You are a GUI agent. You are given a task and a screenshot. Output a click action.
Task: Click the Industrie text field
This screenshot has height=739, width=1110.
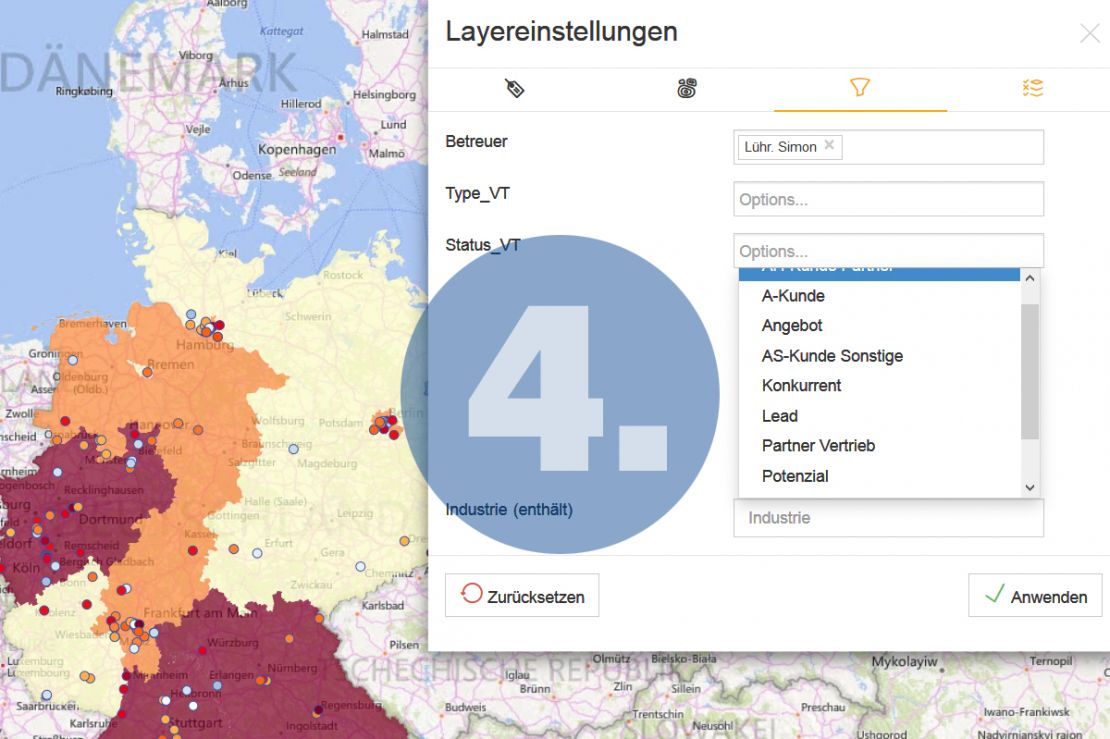pos(888,518)
